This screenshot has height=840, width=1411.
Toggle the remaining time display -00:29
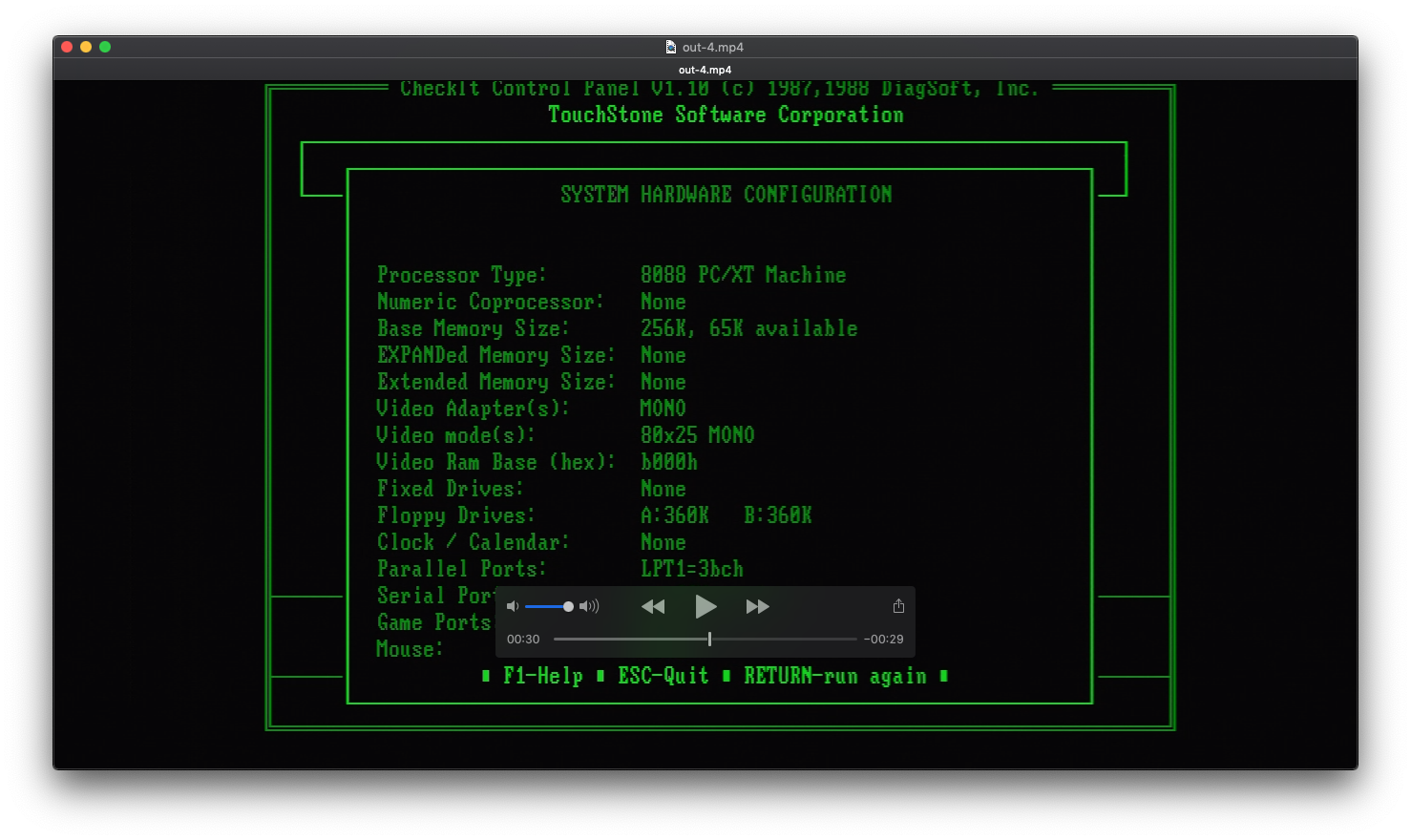pyautogui.click(x=884, y=640)
